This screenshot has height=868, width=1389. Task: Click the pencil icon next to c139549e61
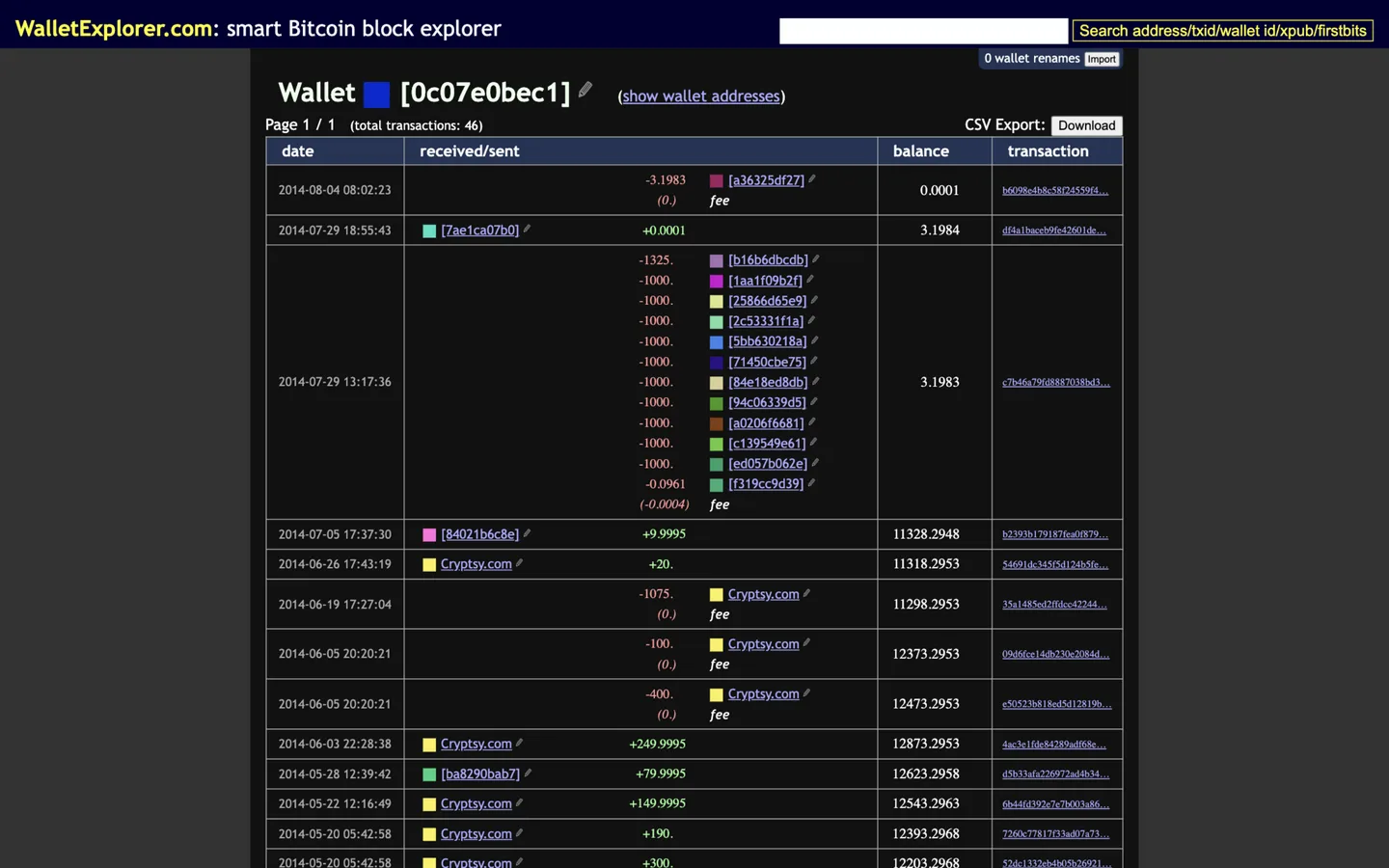pos(814,442)
